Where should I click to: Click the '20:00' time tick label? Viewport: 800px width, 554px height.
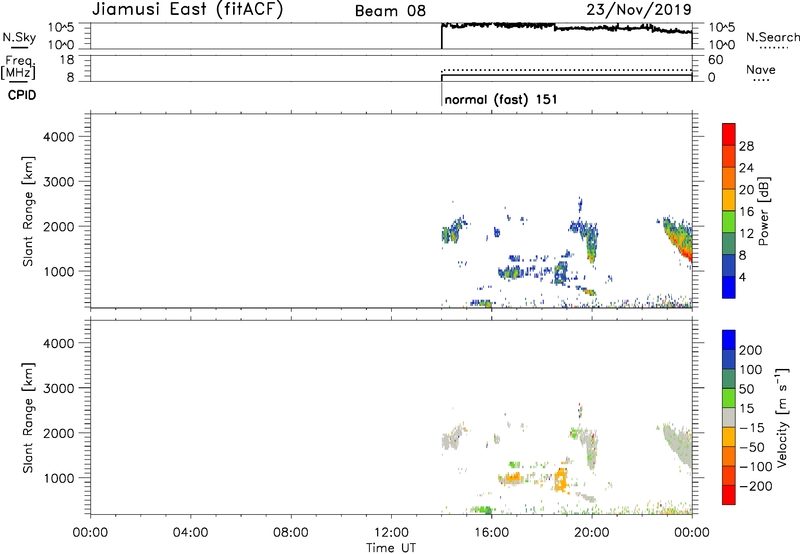click(x=592, y=533)
